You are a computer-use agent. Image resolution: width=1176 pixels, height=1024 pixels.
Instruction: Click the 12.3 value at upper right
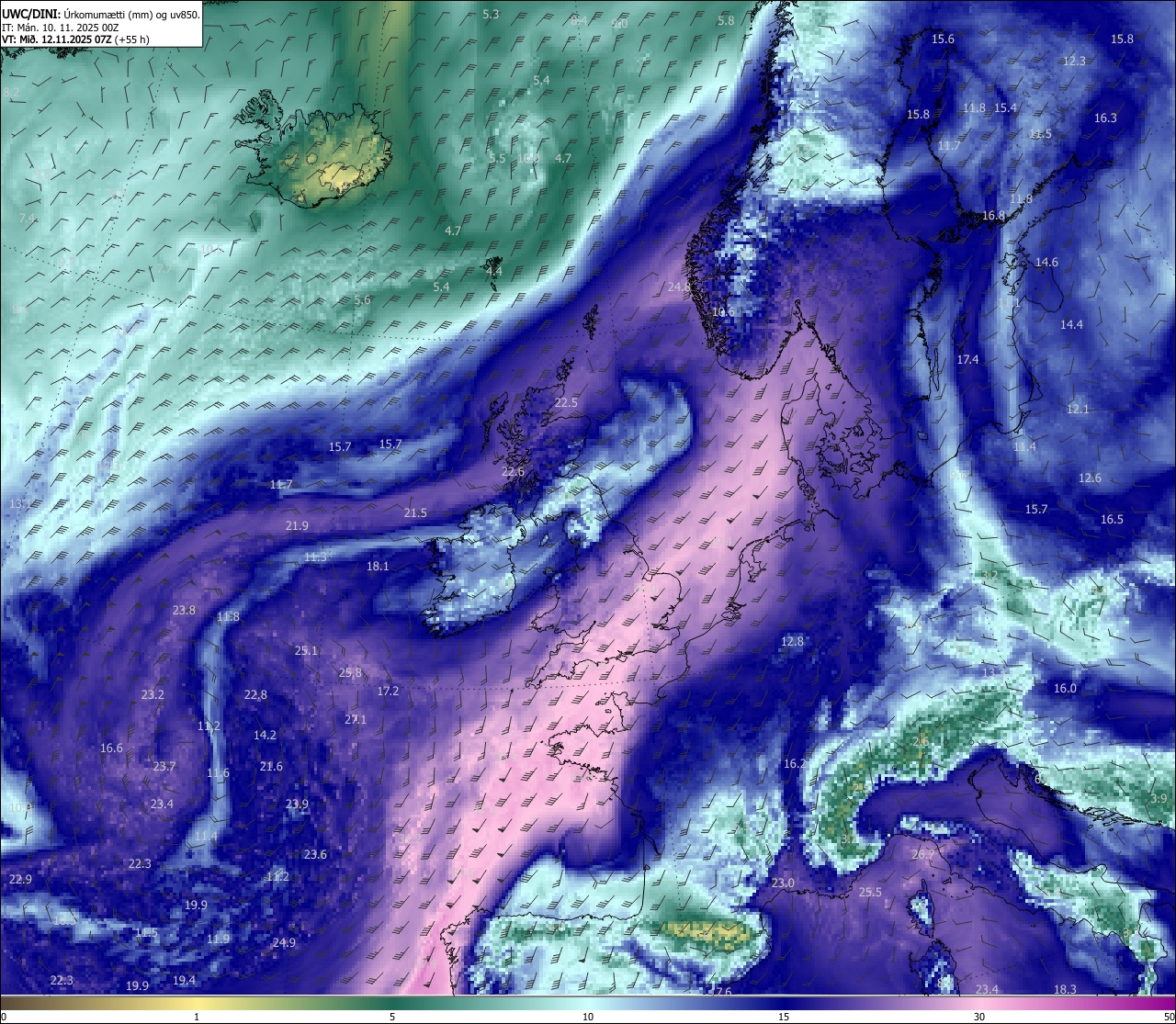point(1074,62)
